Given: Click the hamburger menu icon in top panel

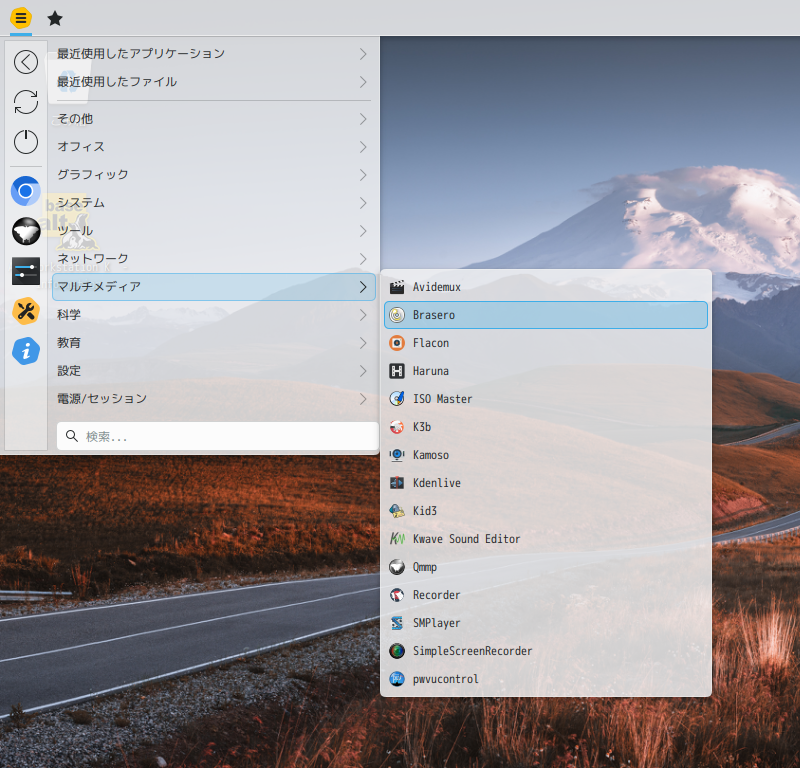Looking at the screenshot, I should [x=21, y=18].
